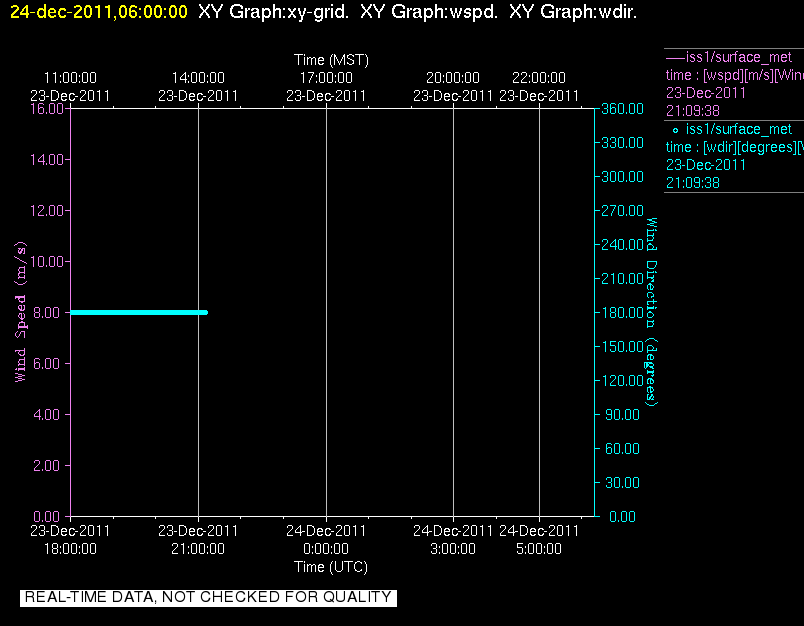804x626 pixels.
Task: Select the 'XY Graph:wspd.' title text
Action: (x=429, y=11)
